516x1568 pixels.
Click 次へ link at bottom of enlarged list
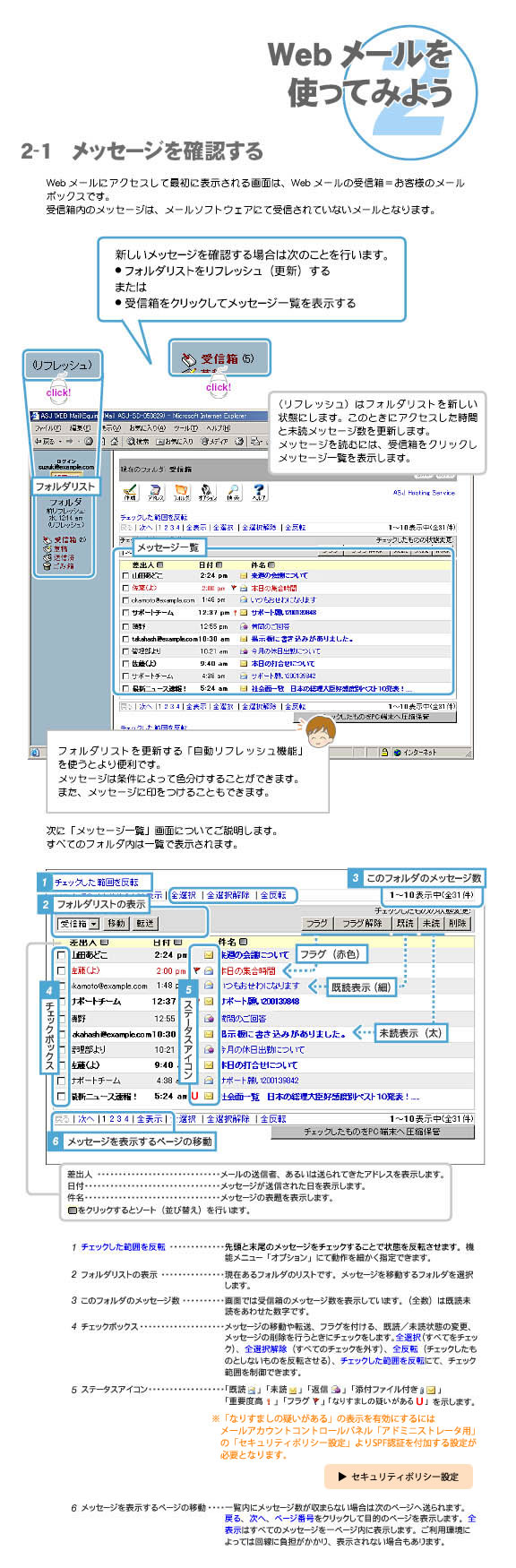pyautogui.click(x=86, y=1119)
